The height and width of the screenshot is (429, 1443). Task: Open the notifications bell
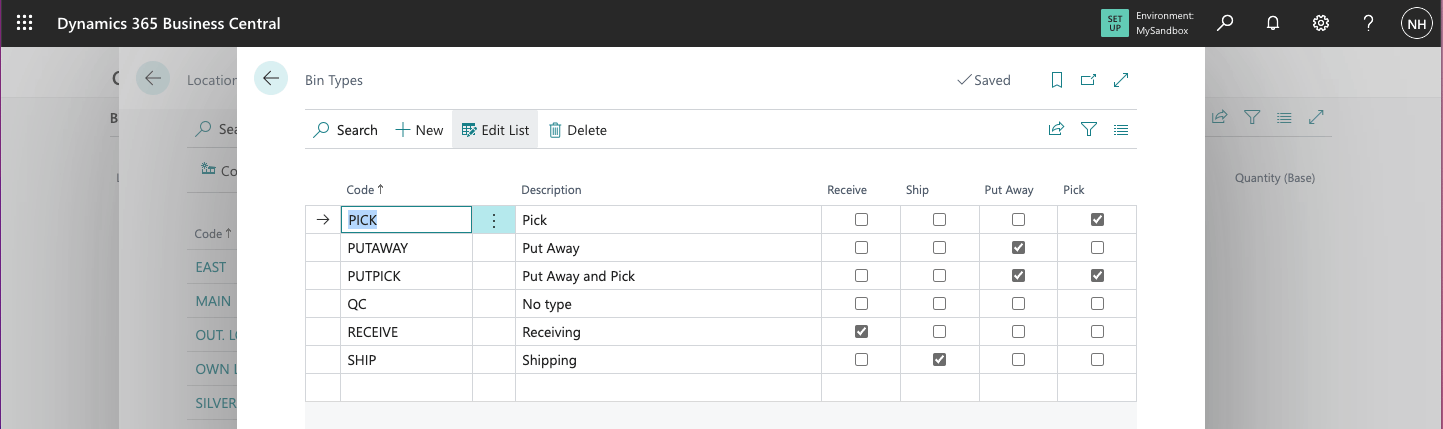pyautogui.click(x=1273, y=23)
